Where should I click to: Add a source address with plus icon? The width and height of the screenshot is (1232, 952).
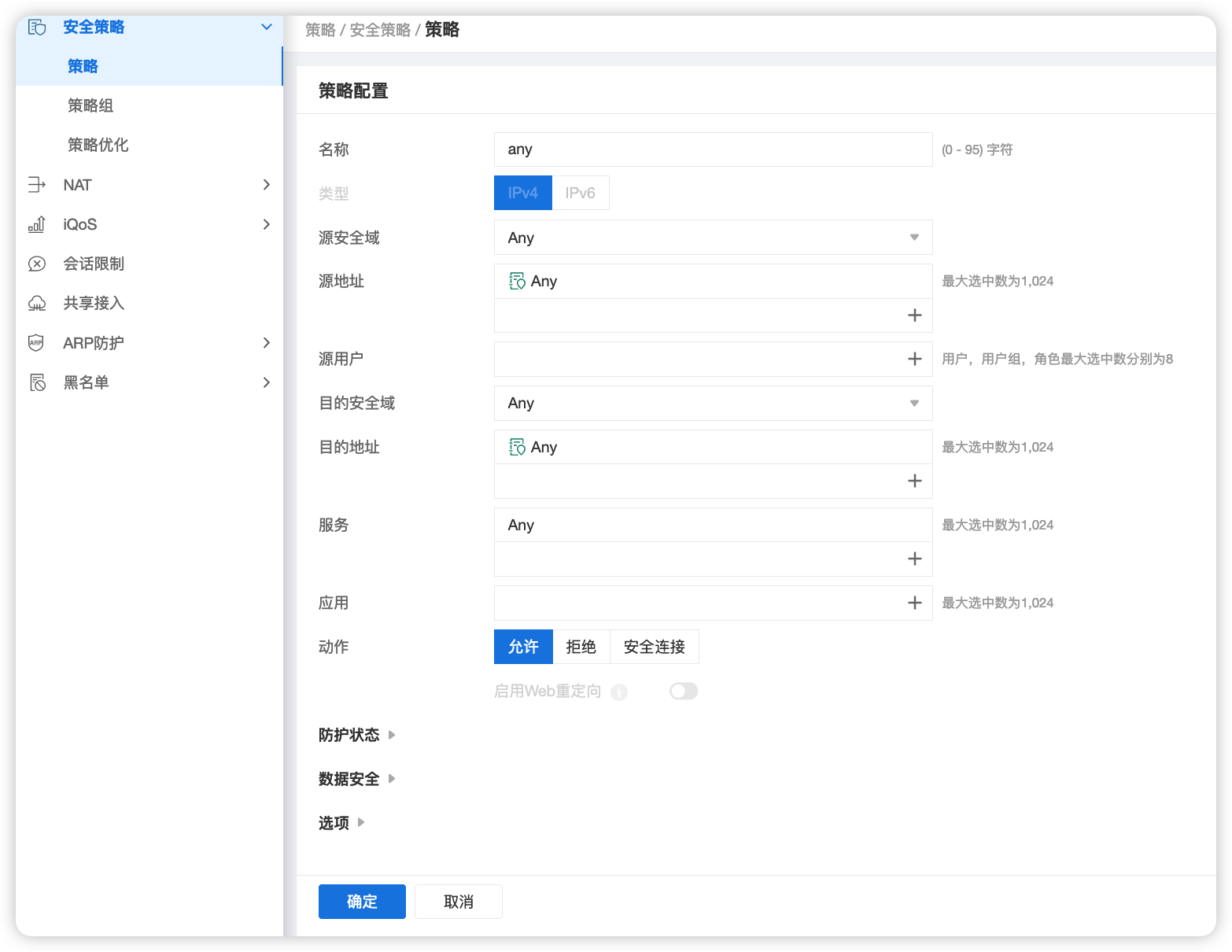point(914,315)
